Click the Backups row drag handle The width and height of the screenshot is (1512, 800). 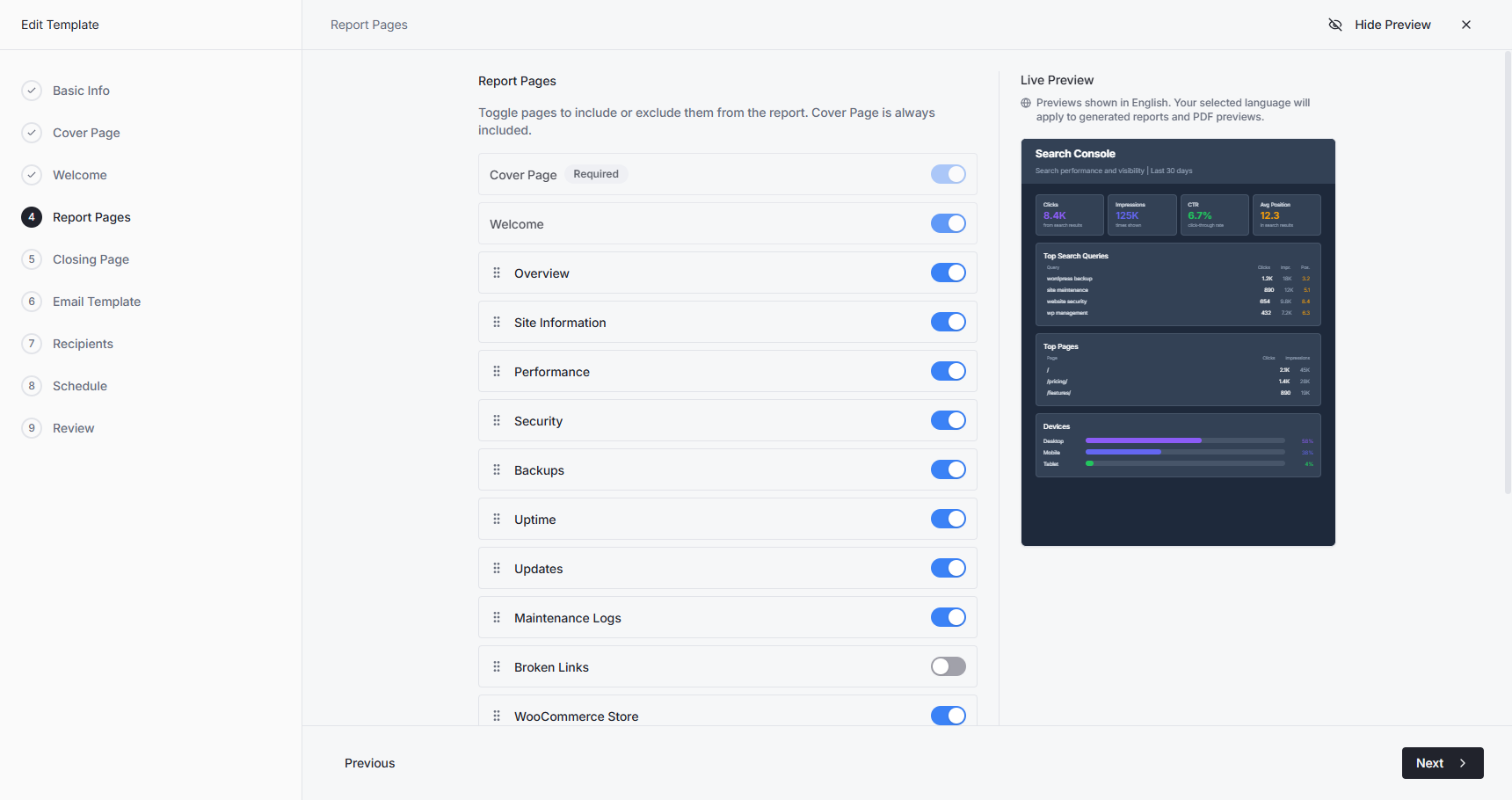(497, 469)
